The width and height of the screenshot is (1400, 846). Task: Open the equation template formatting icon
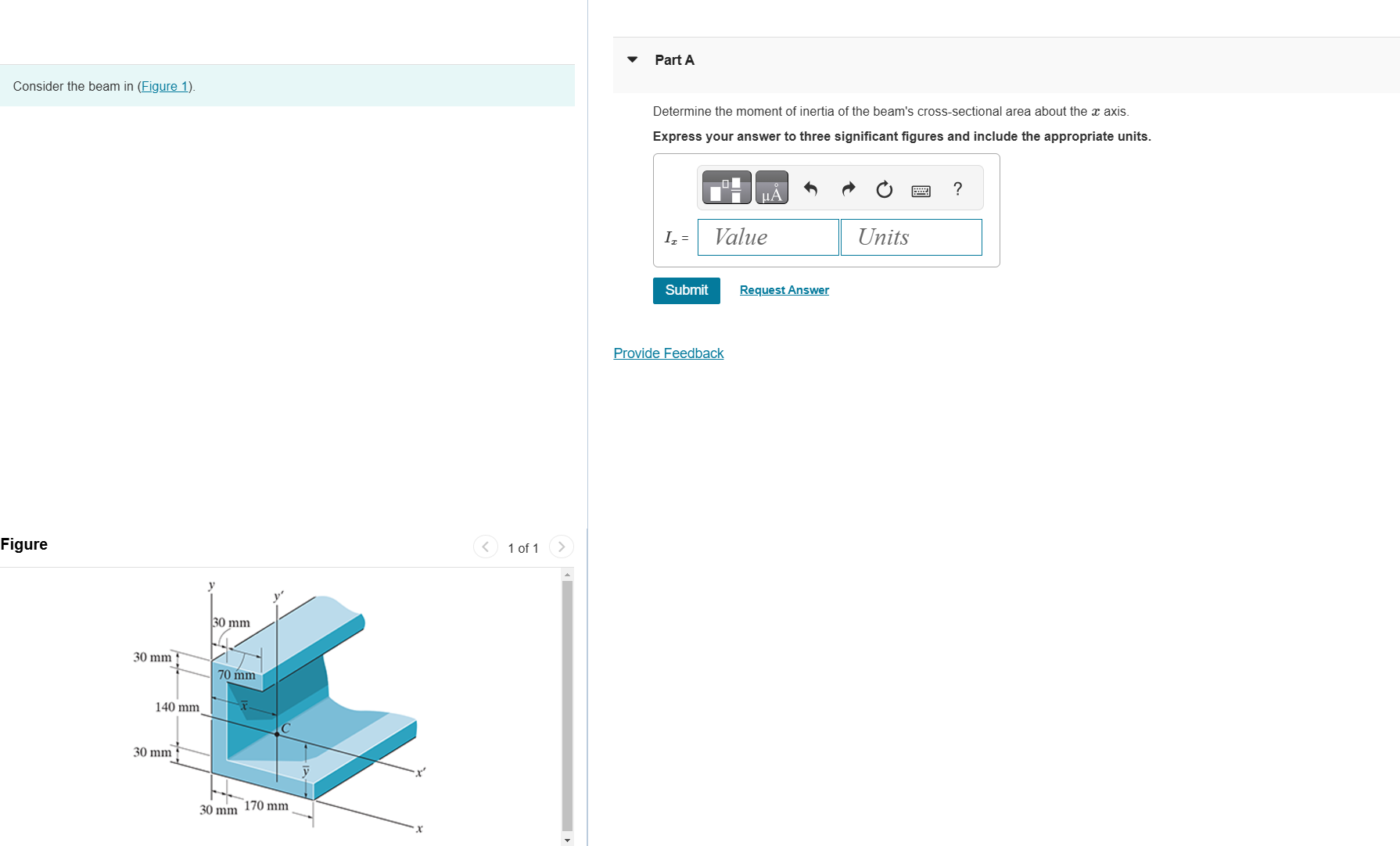point(726,187)
